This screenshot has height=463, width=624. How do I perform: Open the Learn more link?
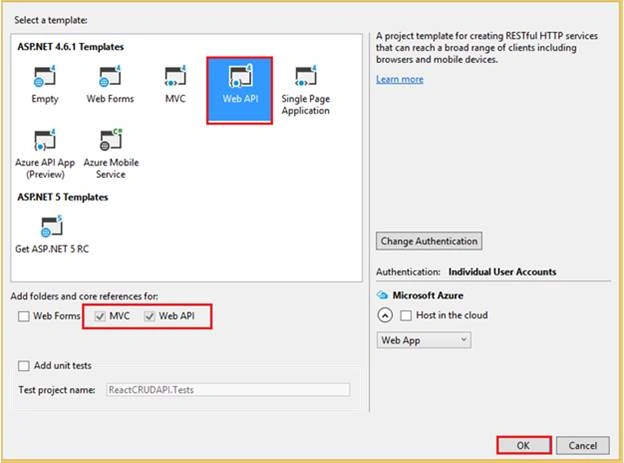tap(400, 79)
